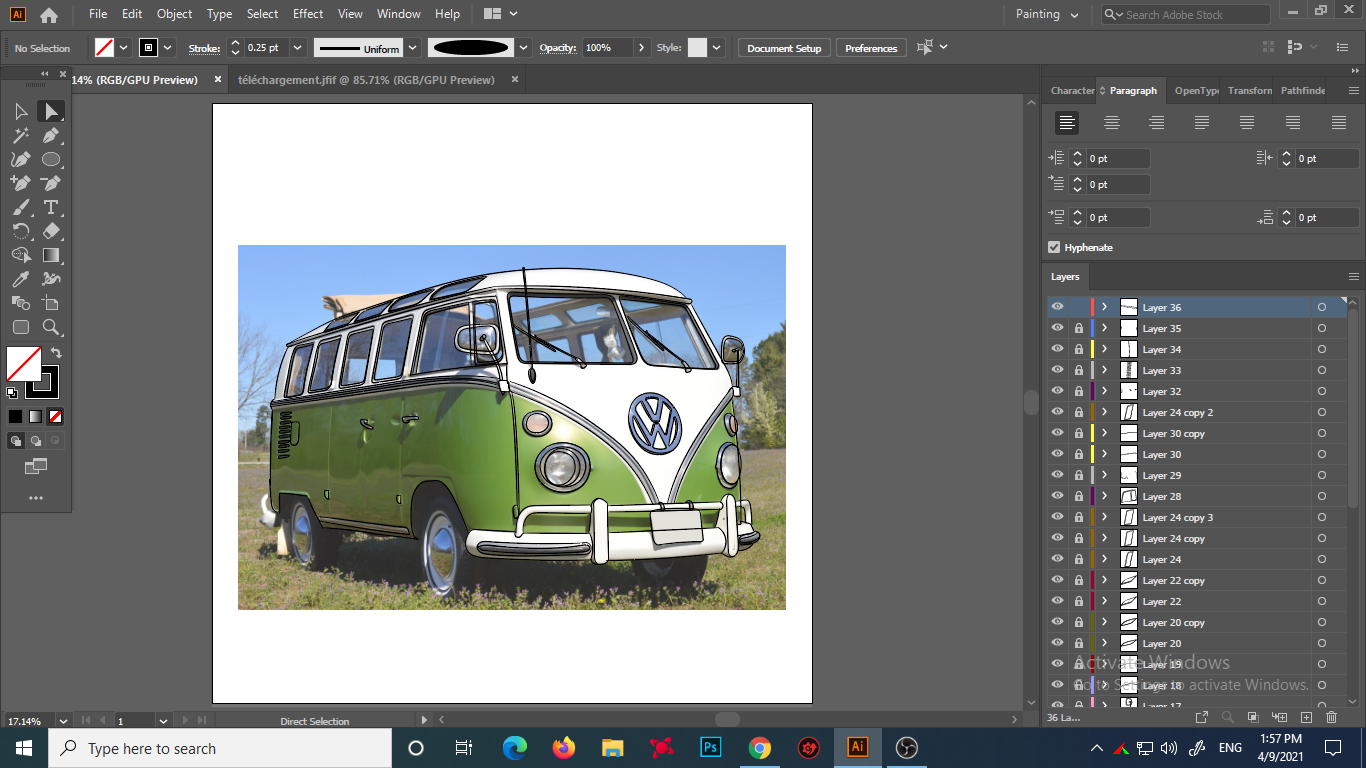Activate the Zoom tool
This screenshot has width=1366, height=768.
coord(51,327)
